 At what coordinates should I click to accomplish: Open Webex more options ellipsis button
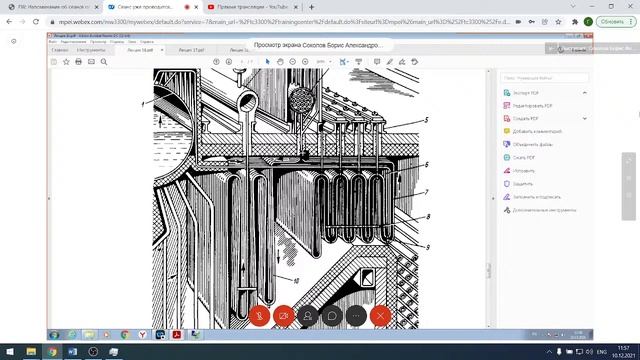[x=356, y=316]
